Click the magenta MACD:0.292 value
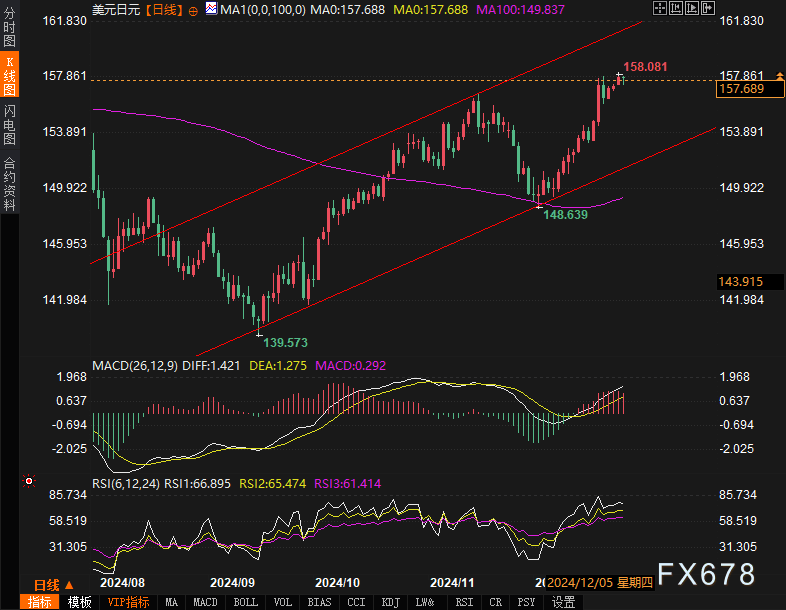The width and height of the screenshot is (786, 610). pos(350,365)
